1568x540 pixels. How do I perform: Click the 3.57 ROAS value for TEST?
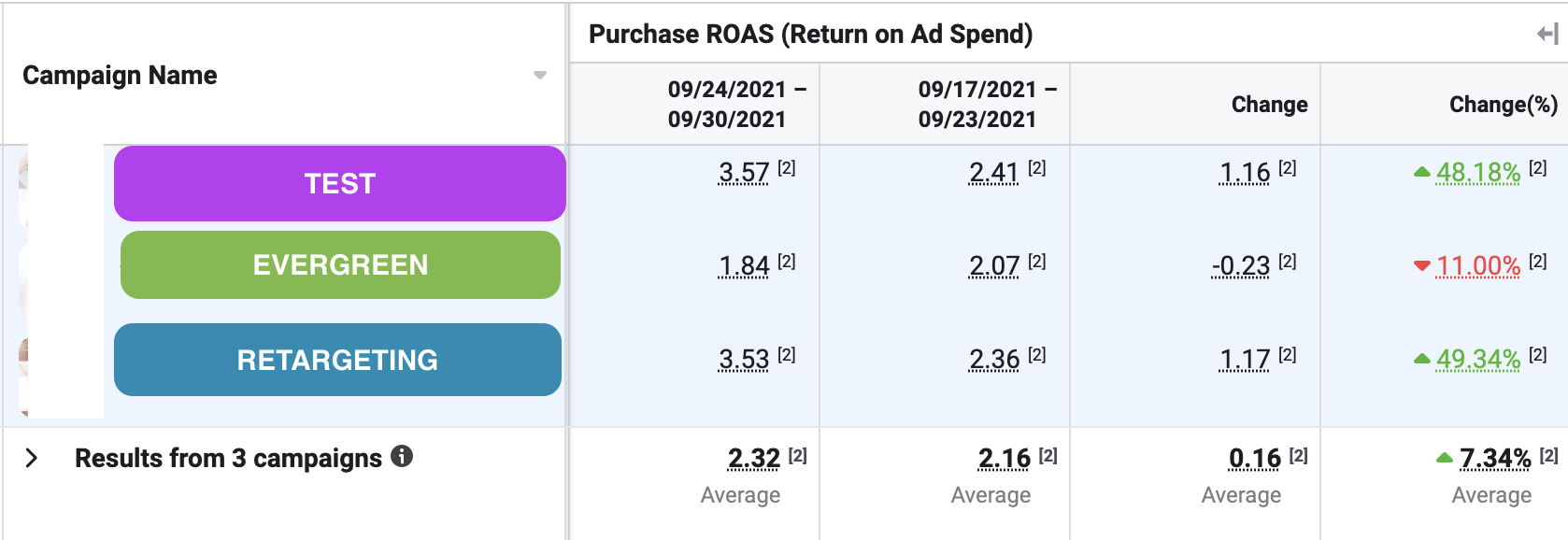[743, 173]
